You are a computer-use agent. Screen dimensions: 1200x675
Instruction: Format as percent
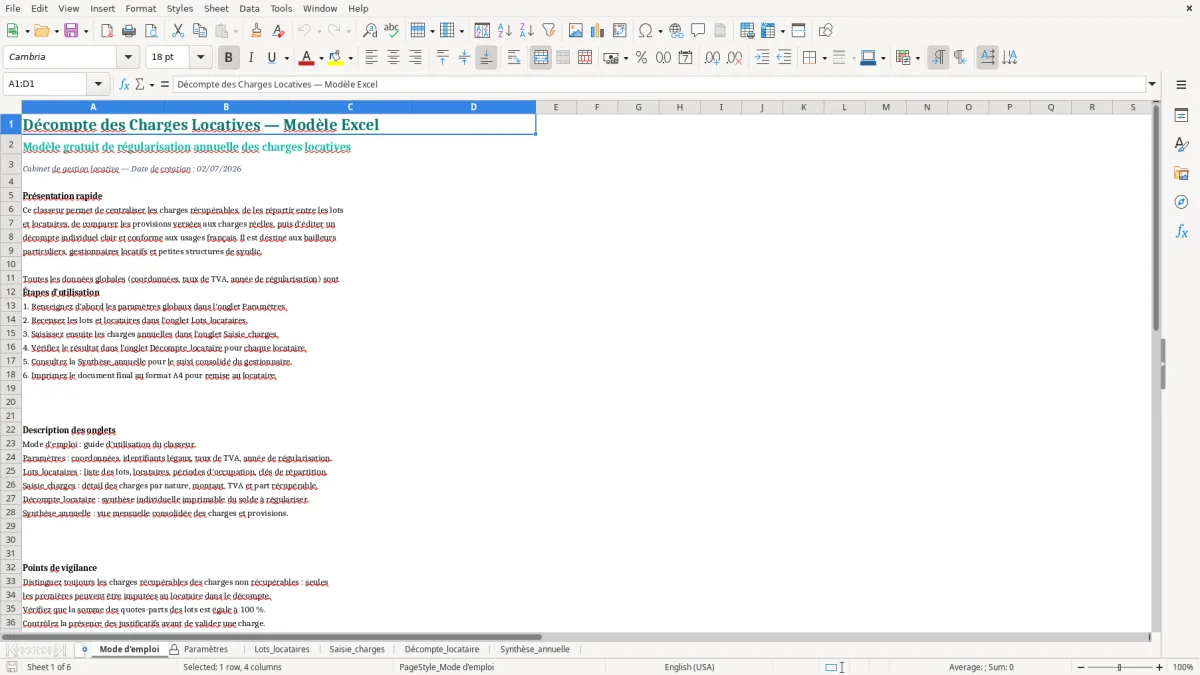(x=641, y=58)
